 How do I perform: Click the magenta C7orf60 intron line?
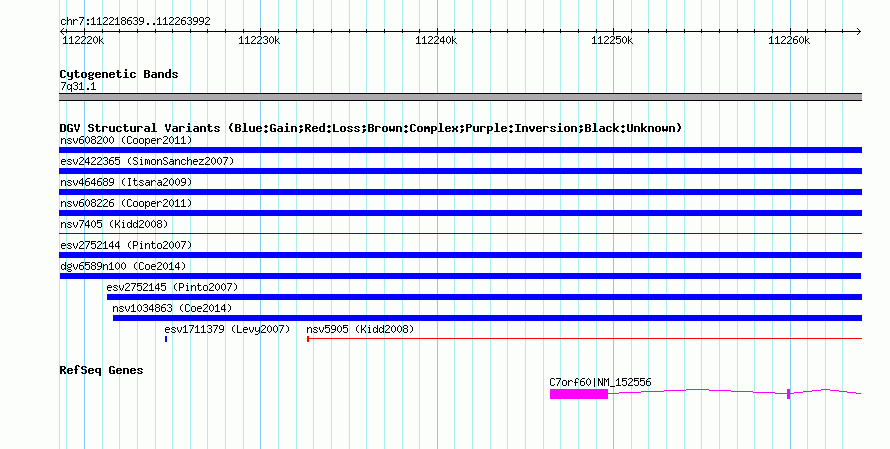[698, 391]
